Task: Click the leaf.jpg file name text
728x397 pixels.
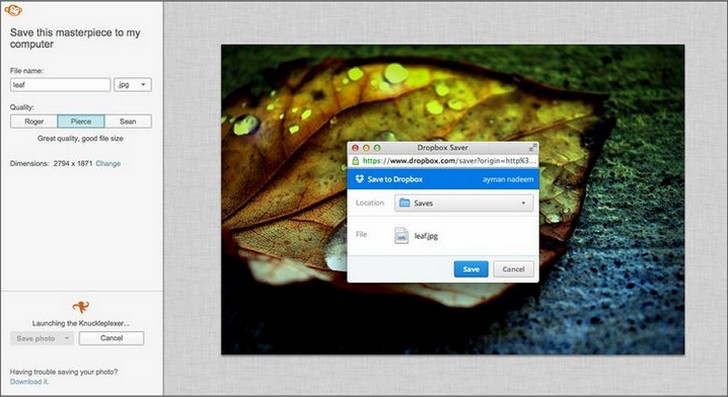Action: [x=426, y=236]
